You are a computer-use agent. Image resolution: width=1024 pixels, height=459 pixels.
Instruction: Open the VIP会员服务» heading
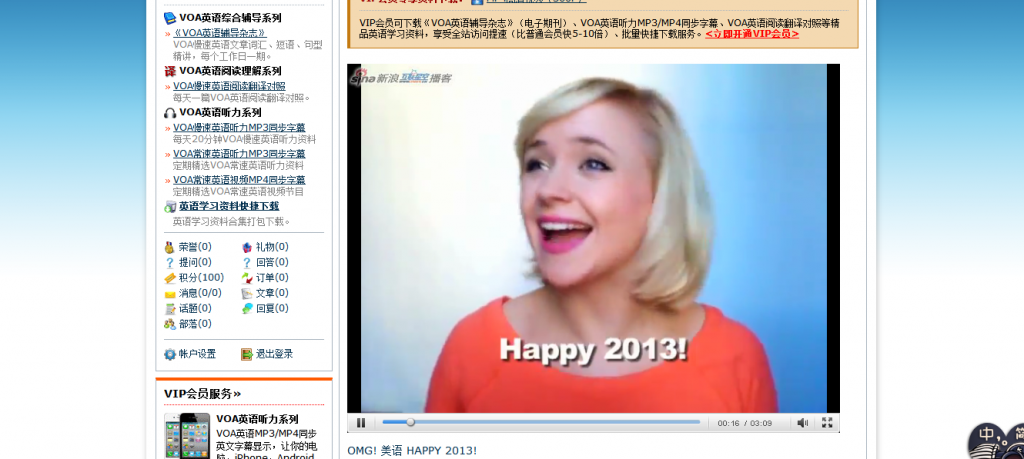[202, 394]
